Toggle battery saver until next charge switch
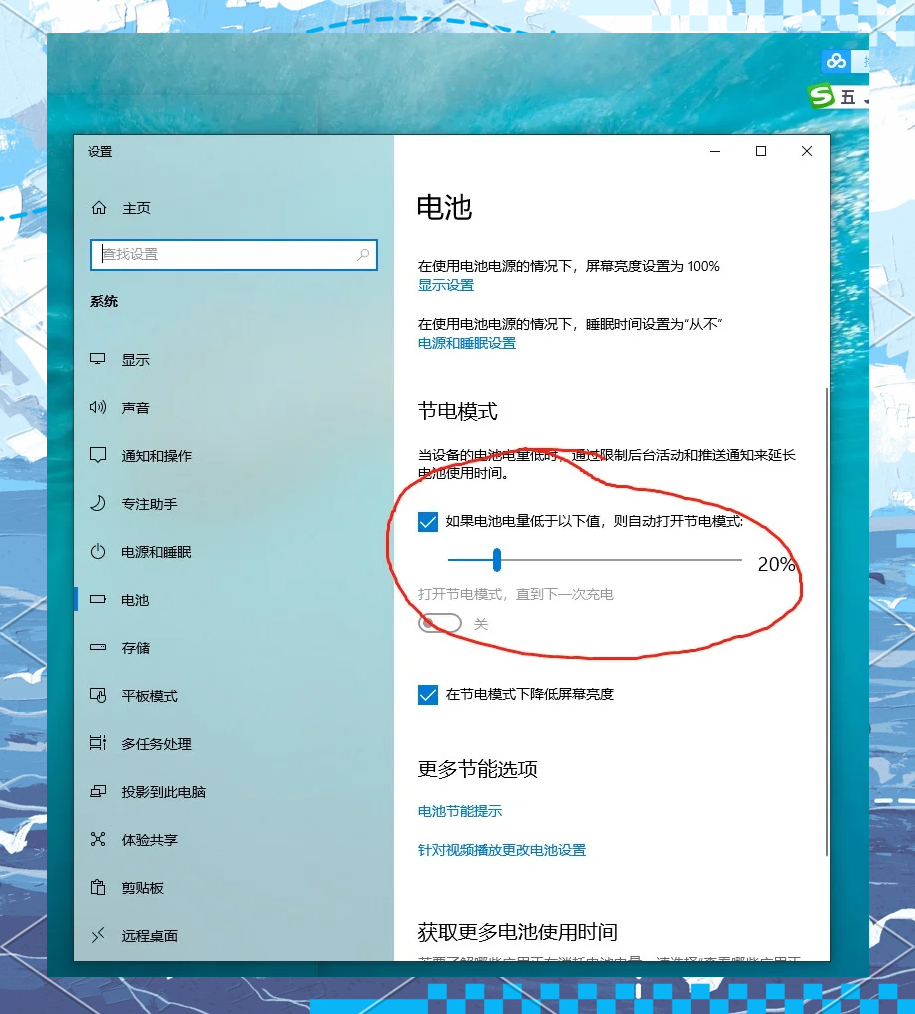 click(440, 623)
